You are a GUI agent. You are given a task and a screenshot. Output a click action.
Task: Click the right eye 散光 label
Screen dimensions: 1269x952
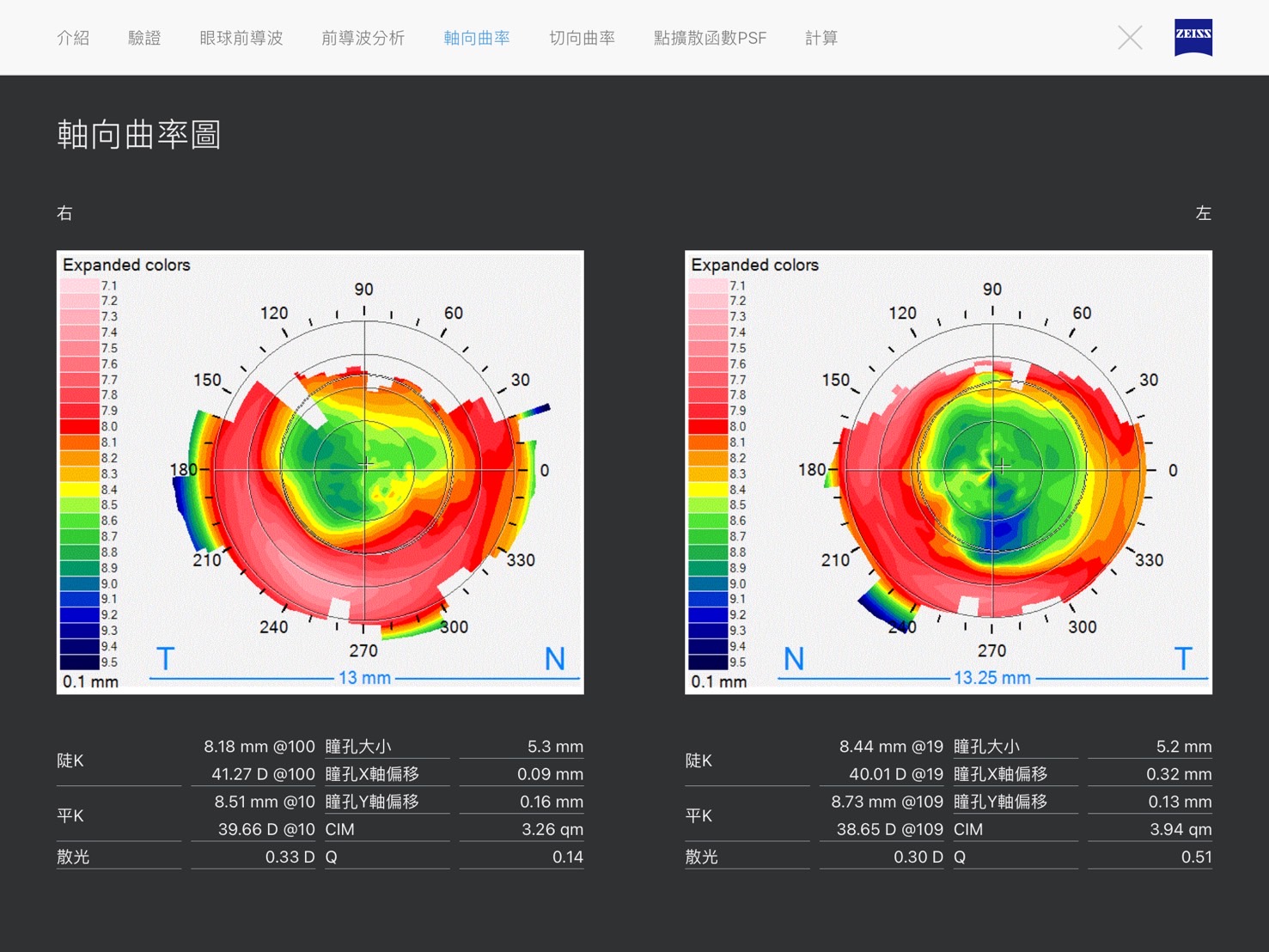click(x=73, y=857)
